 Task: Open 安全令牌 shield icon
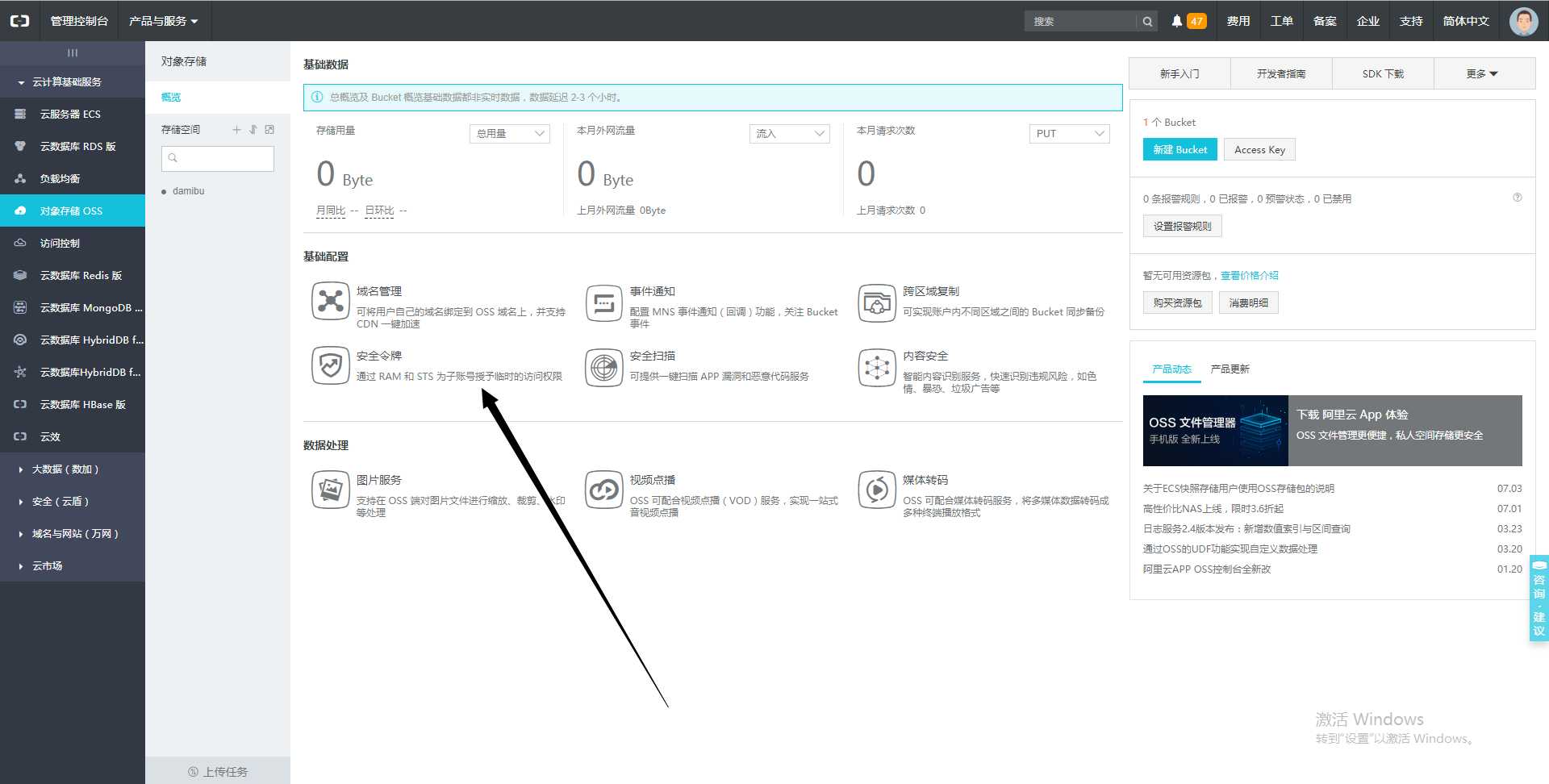pyautogui.click(x=330, y=366)
